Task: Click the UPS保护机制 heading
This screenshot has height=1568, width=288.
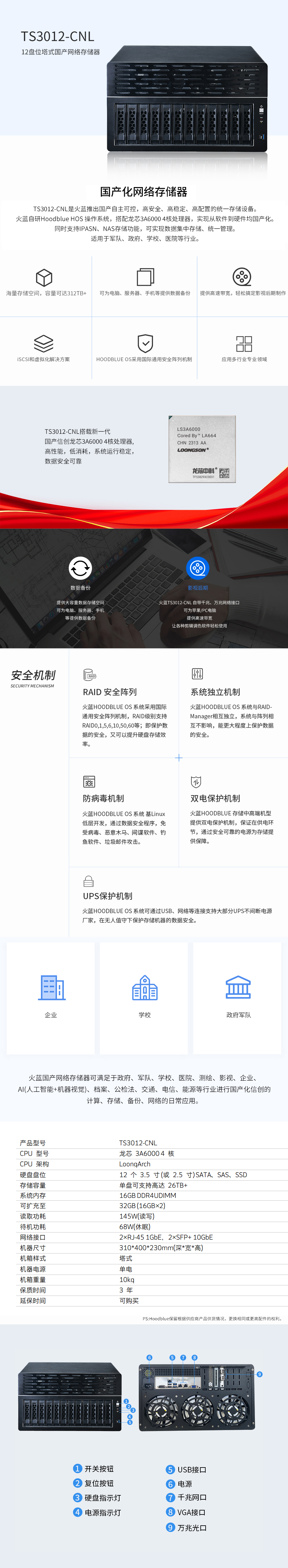Action: click(x=108, y=896)
